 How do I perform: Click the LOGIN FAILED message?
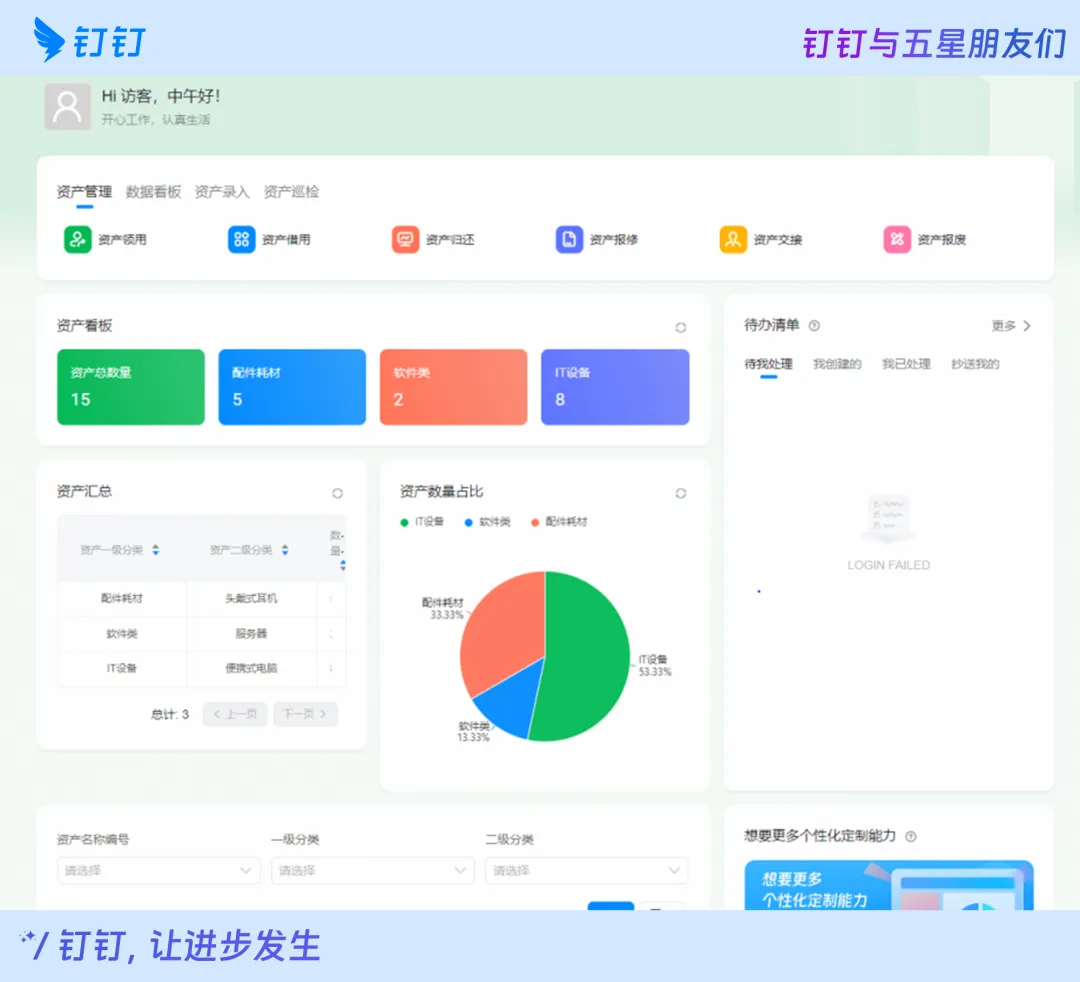pyautogui.click(x=889, y=565)
